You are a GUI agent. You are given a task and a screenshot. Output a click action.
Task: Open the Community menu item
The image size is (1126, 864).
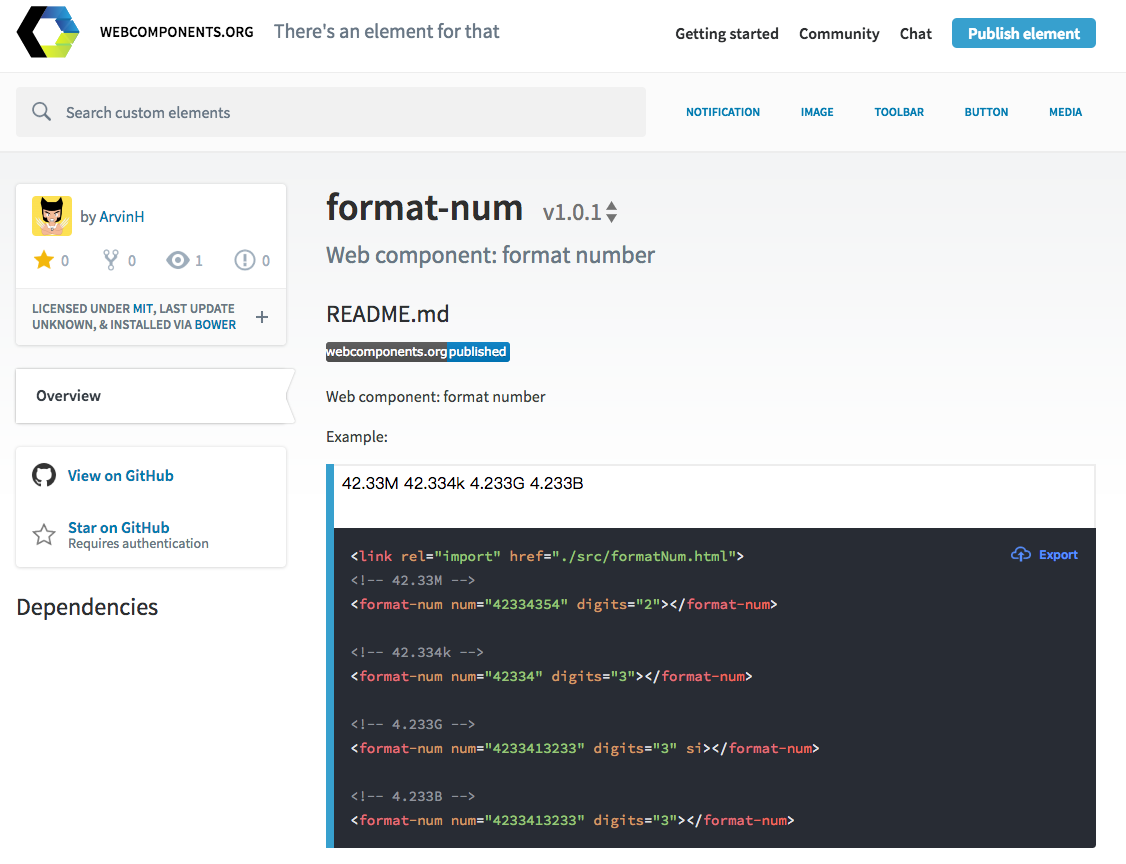click(x=839, y=34)
